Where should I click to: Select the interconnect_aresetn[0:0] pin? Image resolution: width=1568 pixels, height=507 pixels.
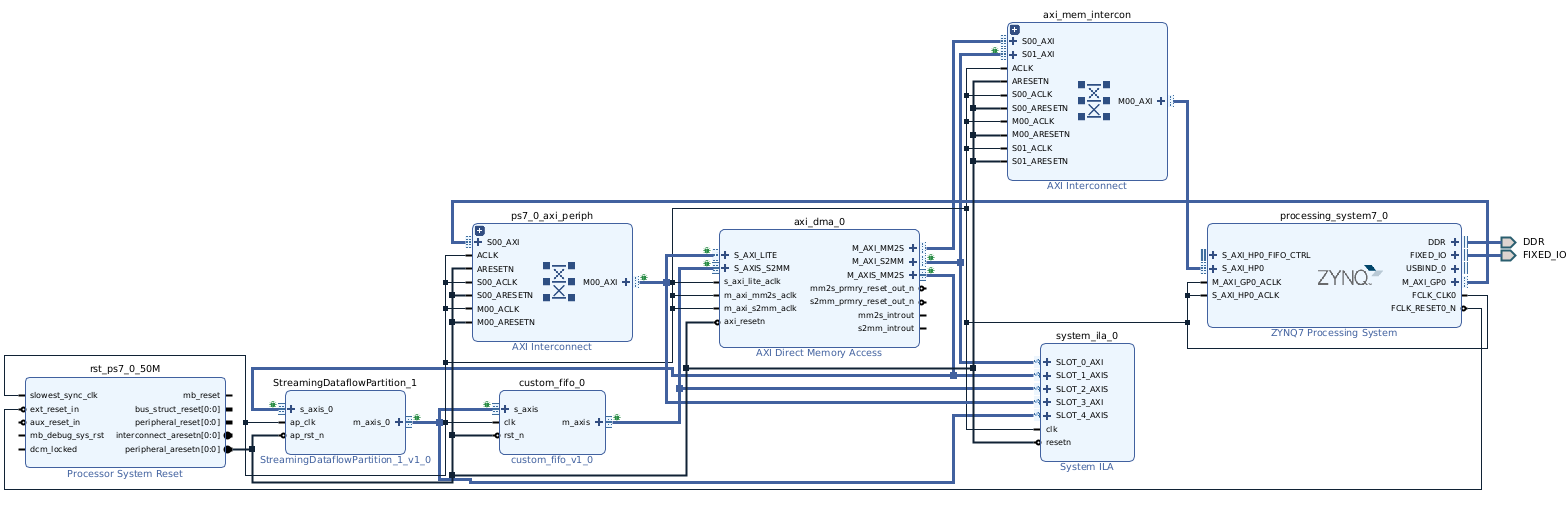(168, 436)
